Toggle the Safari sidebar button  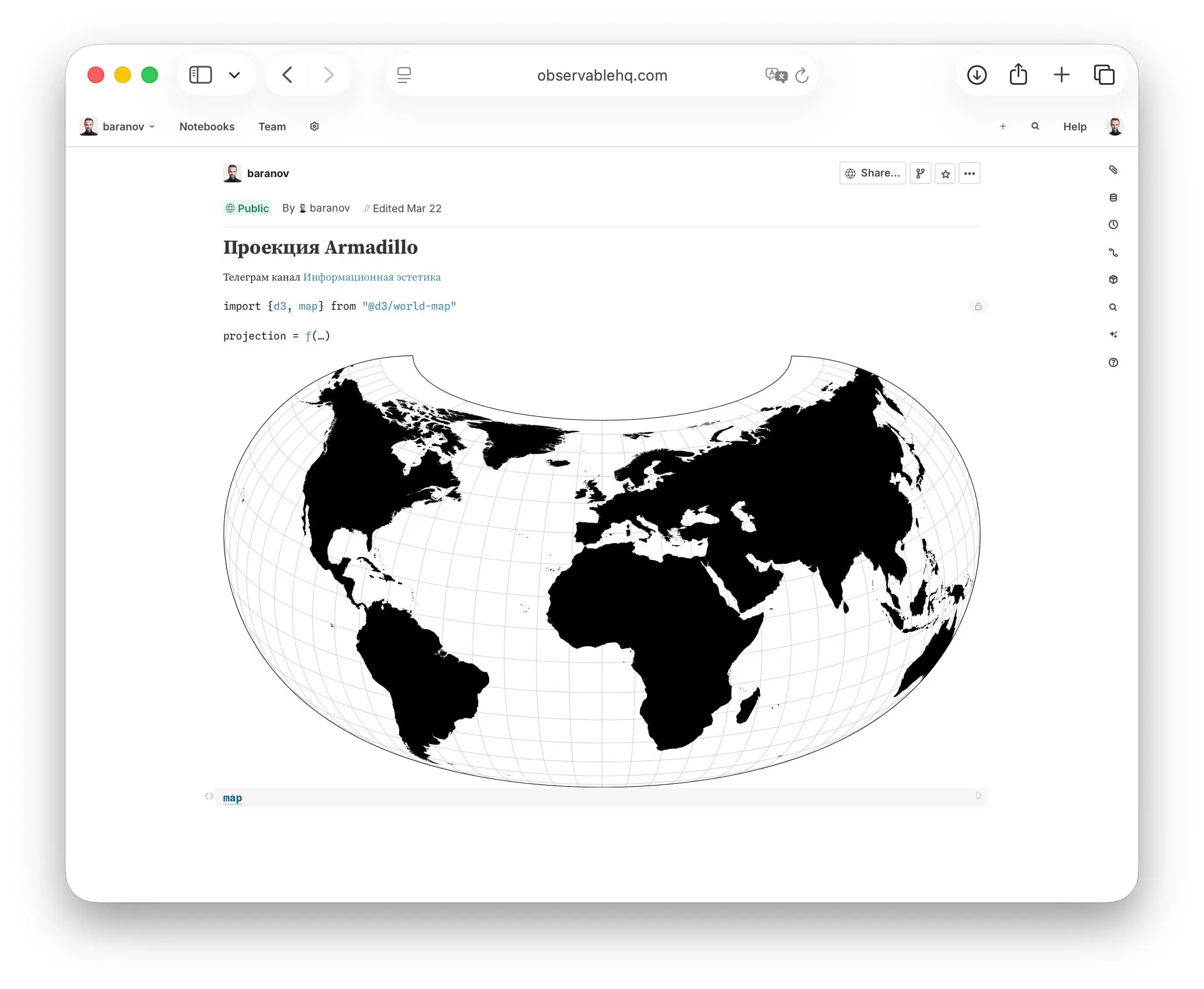coord(200,75)
